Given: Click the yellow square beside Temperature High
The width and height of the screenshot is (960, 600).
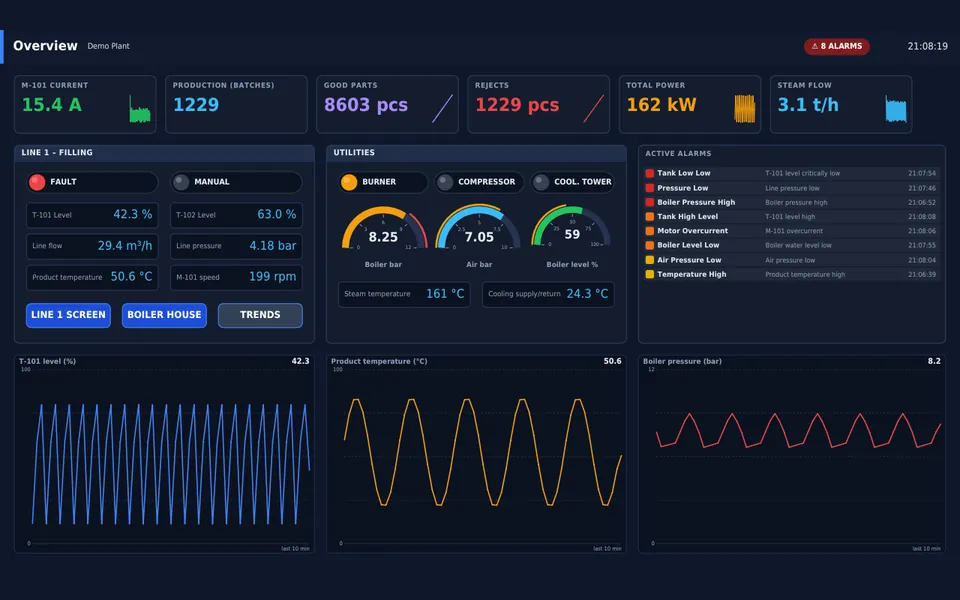Looking at the screenshot, I should (650, 274).
